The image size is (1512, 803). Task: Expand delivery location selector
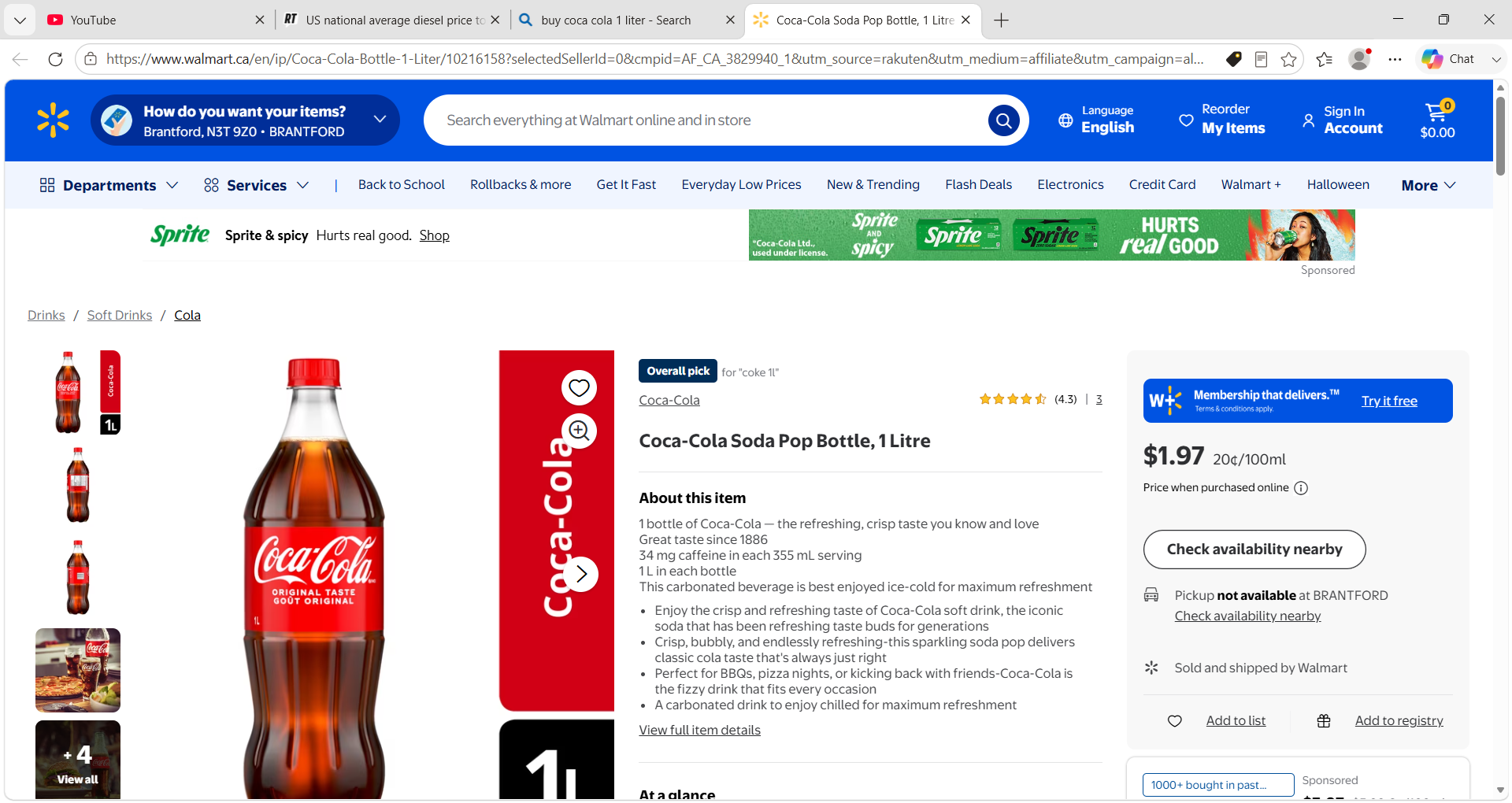[x=380, y=120]
